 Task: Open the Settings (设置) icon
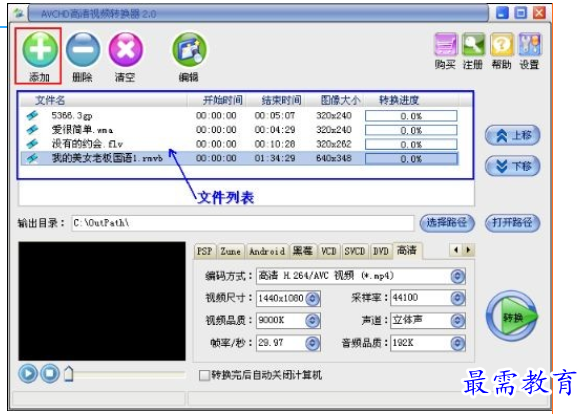click(529, 45)
